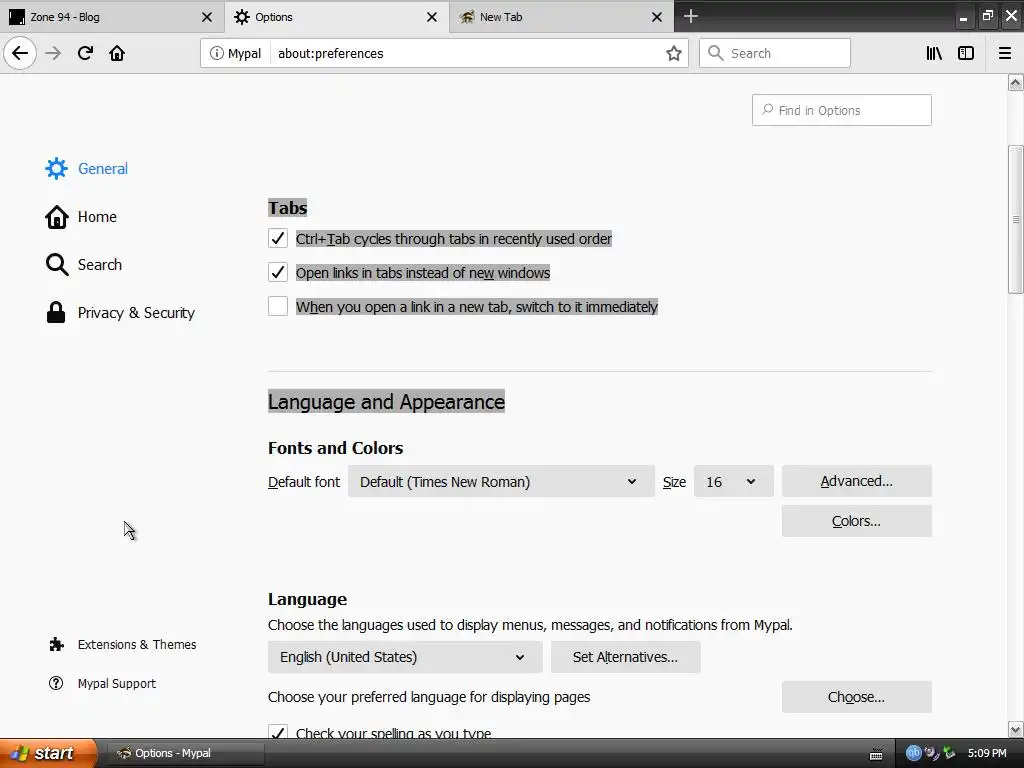Close the Options tab
This screenshot has height=768, width=1024.
click(x=432, y=17)
